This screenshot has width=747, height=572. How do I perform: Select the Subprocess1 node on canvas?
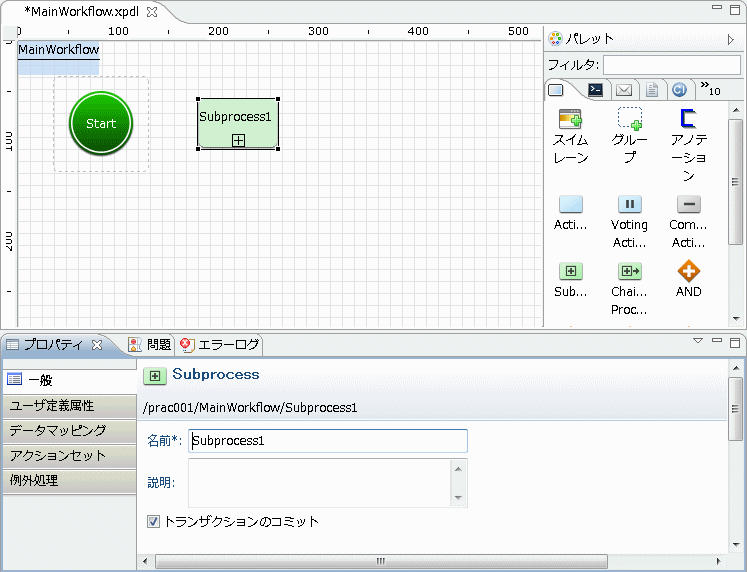click(x=238, y=124)
